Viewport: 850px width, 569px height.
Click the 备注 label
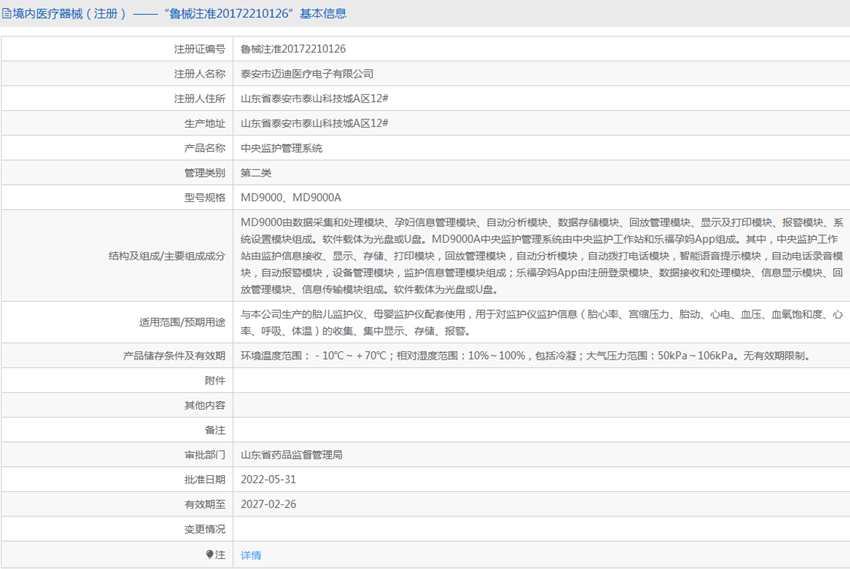(x=215, y=430)
